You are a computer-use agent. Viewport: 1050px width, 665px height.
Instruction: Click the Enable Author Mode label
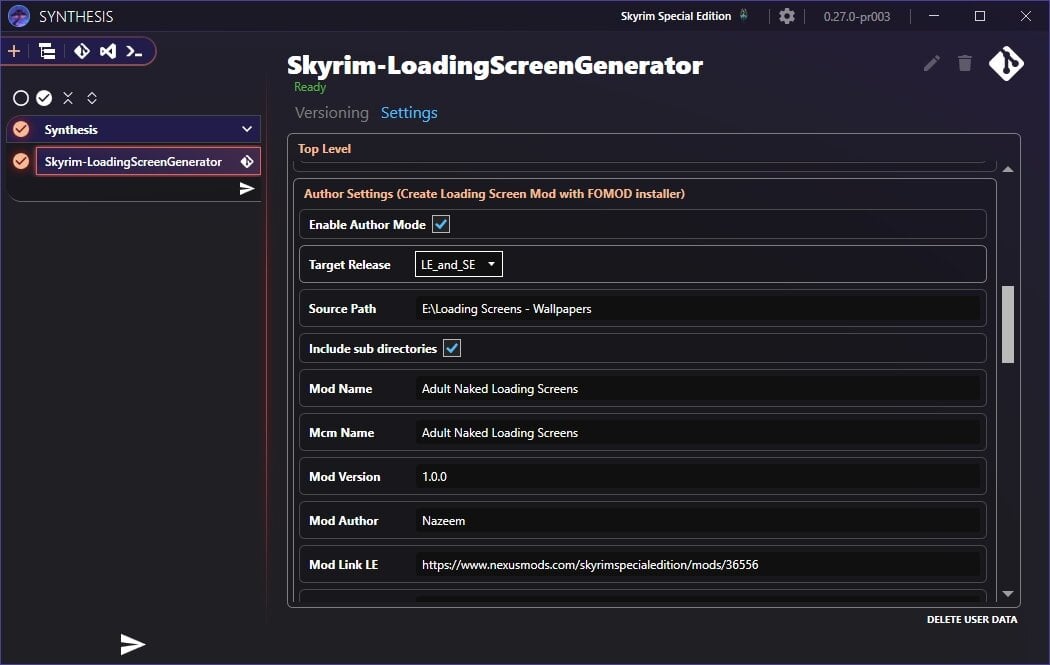coord(367,225)
